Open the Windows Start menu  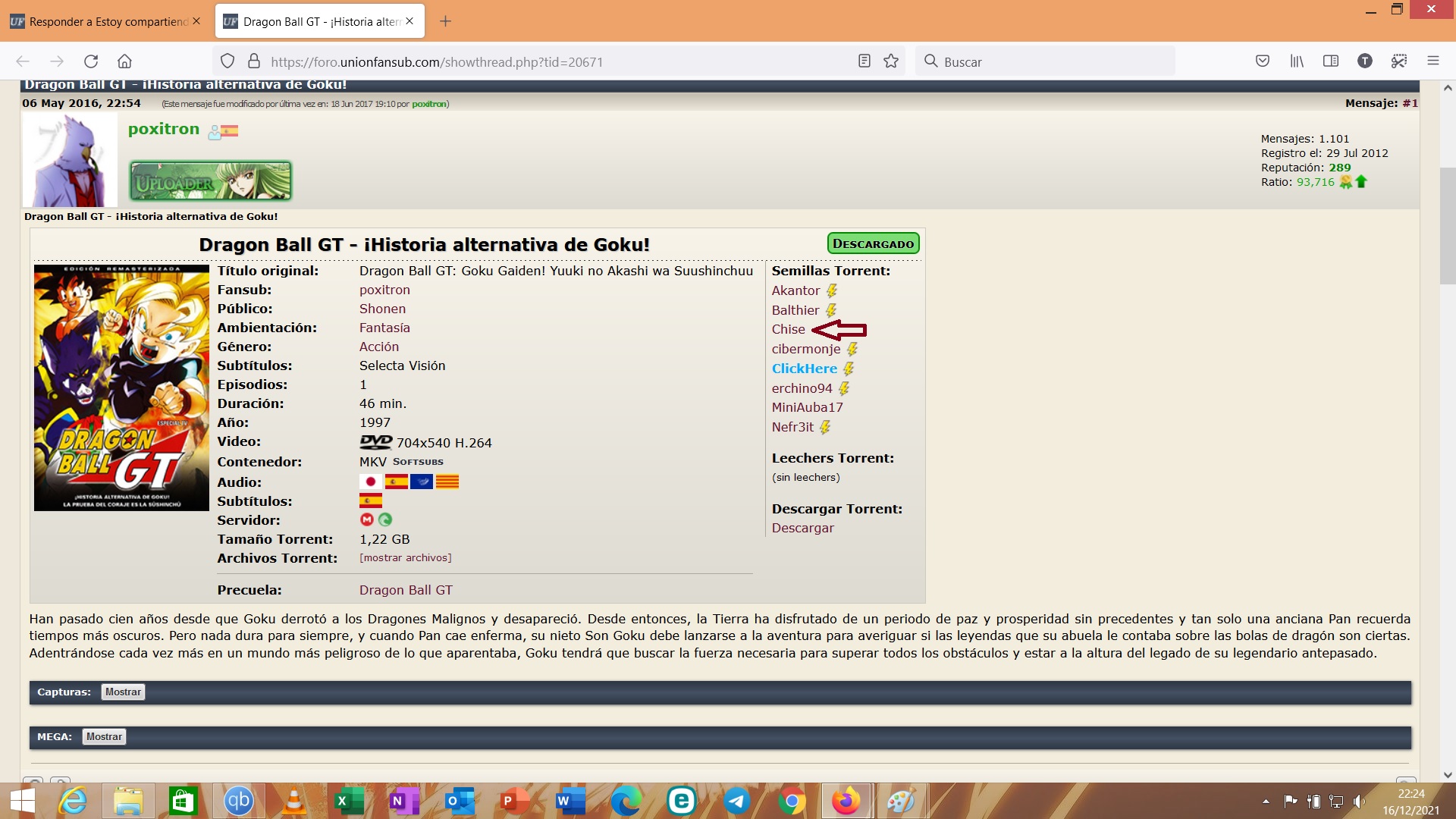[x=23, y=801]
